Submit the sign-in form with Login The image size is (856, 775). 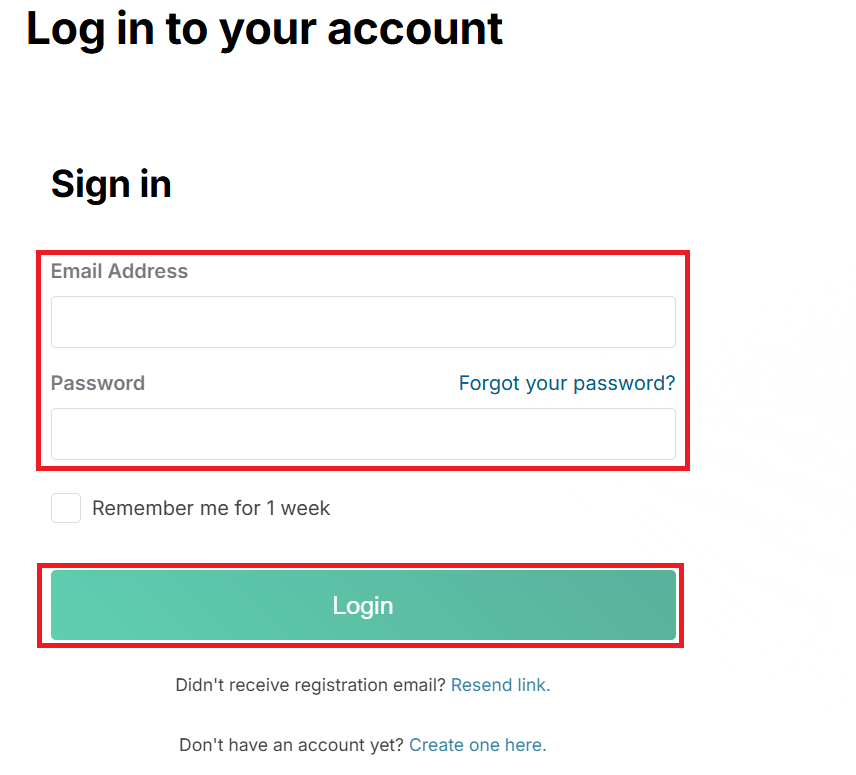363,605
